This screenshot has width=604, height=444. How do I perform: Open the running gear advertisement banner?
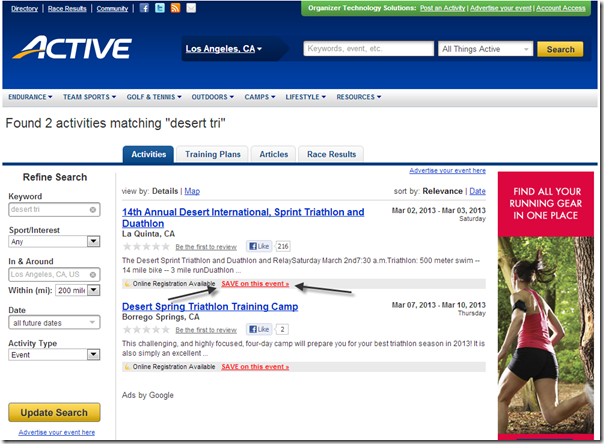(x=545, y=306)
